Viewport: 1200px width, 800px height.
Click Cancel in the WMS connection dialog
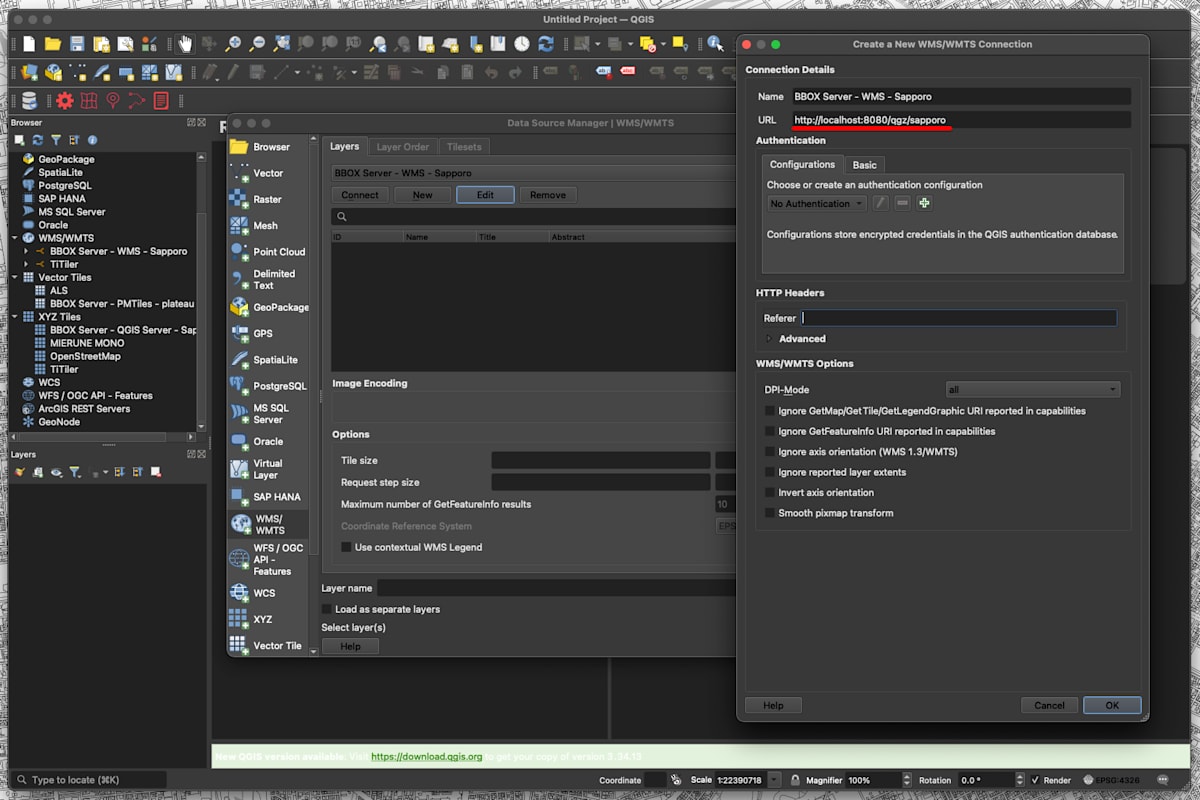tap(1049, 705)
